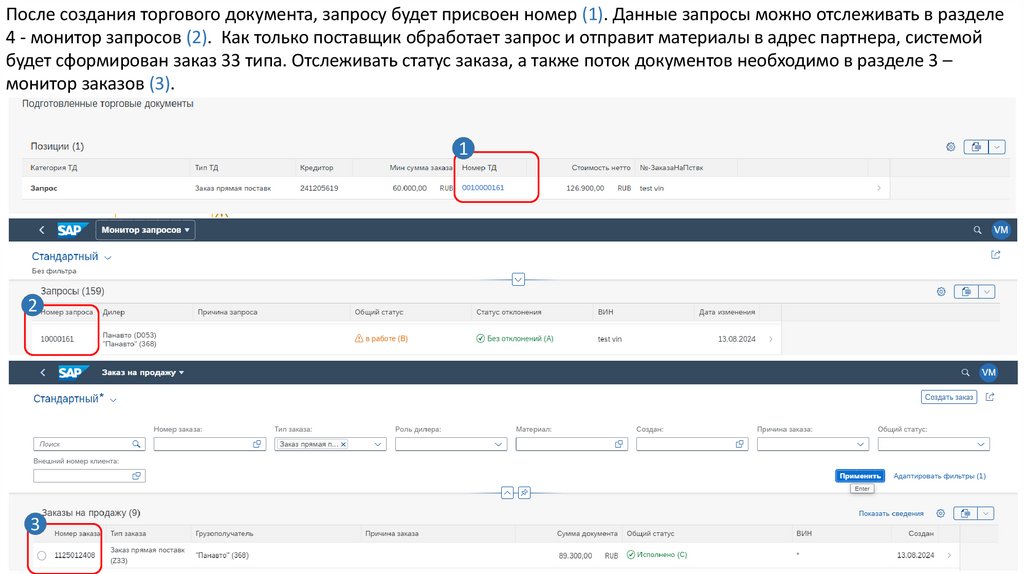
Task: Open table settings gear in Позиции panel
Action: (950, 147)
